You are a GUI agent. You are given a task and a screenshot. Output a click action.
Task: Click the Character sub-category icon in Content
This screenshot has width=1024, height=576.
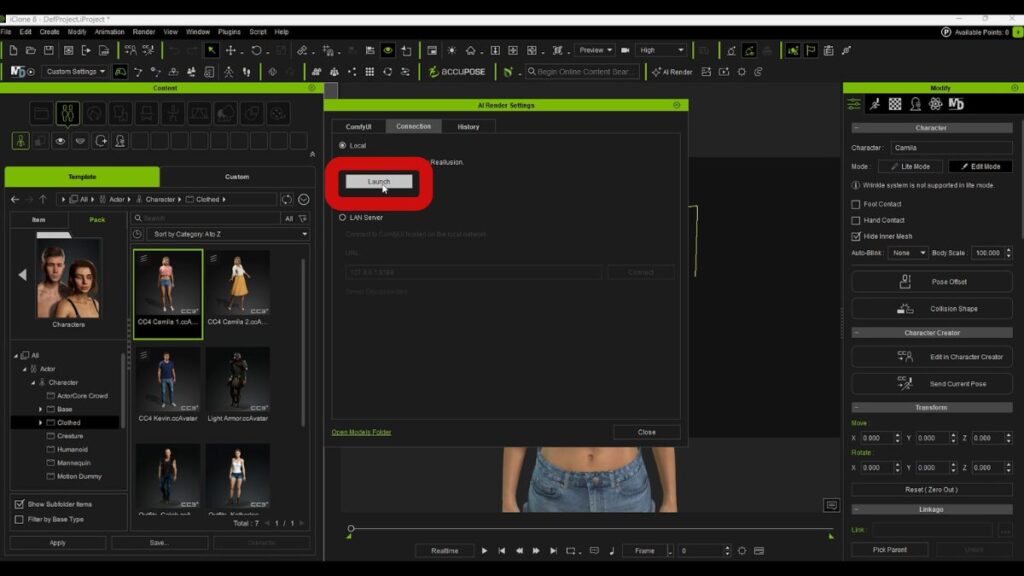[x=20, y=140]
